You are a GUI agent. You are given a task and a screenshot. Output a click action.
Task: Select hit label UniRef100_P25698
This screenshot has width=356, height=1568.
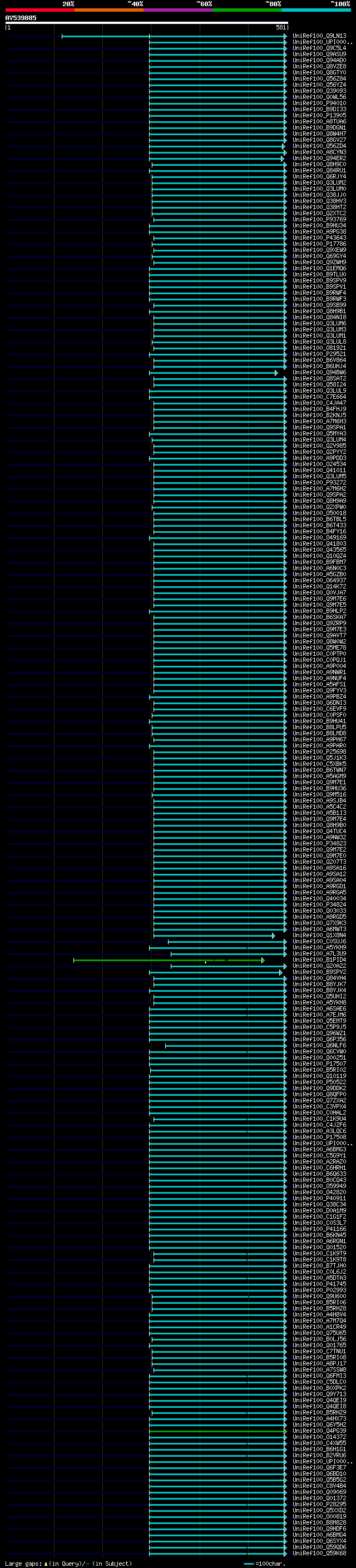(319, 752)
